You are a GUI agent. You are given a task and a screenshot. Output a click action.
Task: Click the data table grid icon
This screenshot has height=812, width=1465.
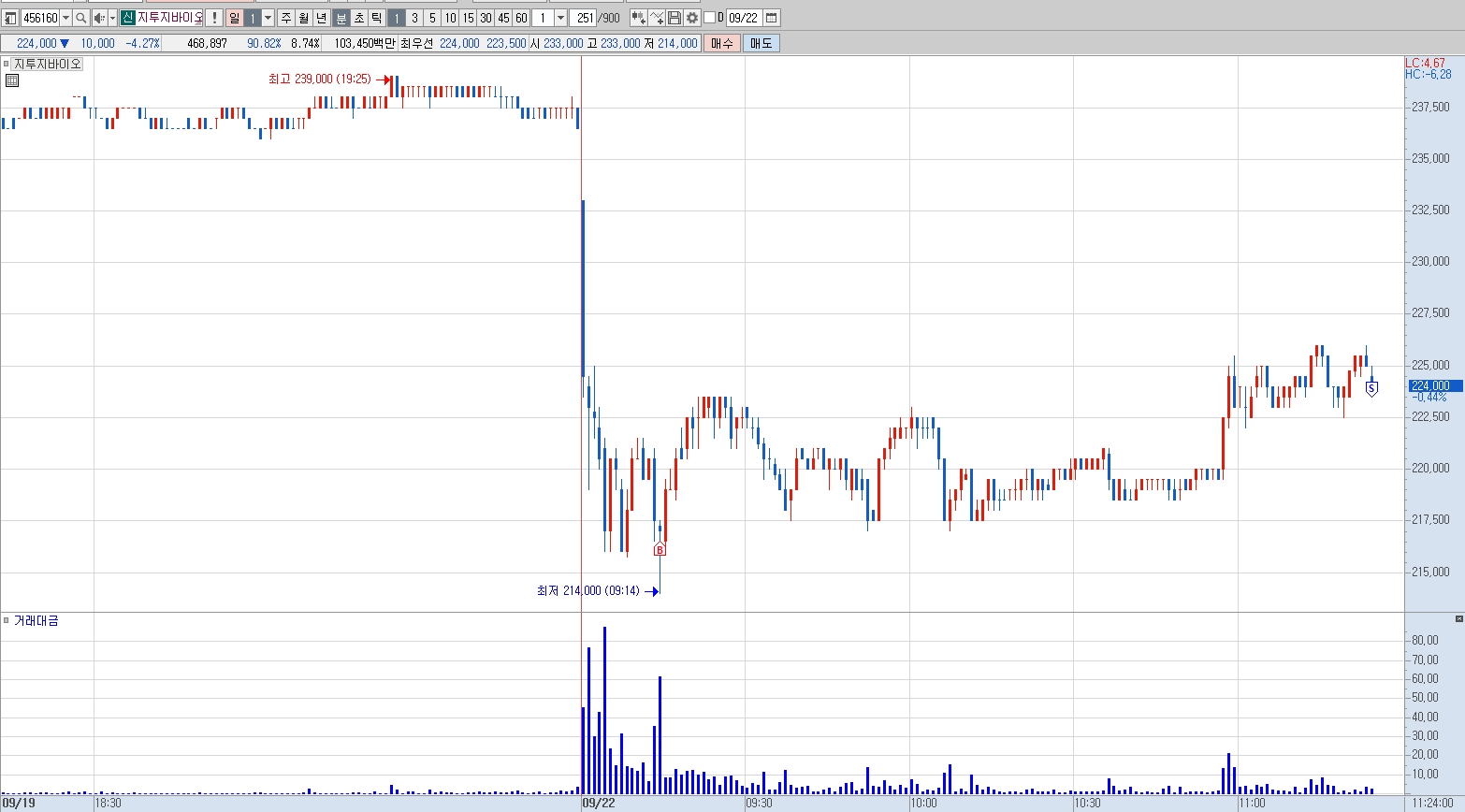(12, 80)
